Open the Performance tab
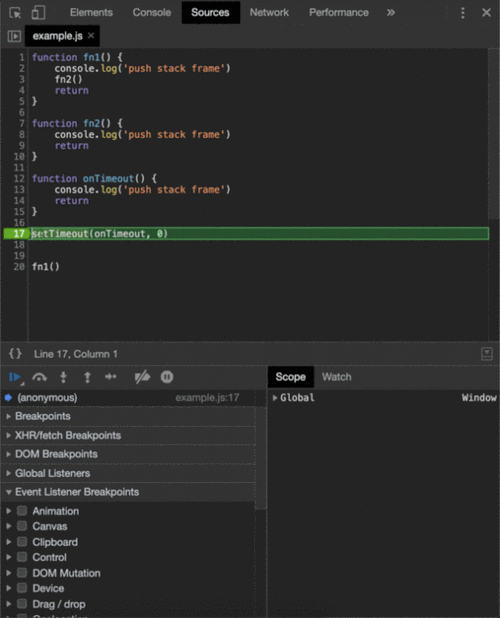The height and width of the screenshot is (618, 500). coord(339,13)
